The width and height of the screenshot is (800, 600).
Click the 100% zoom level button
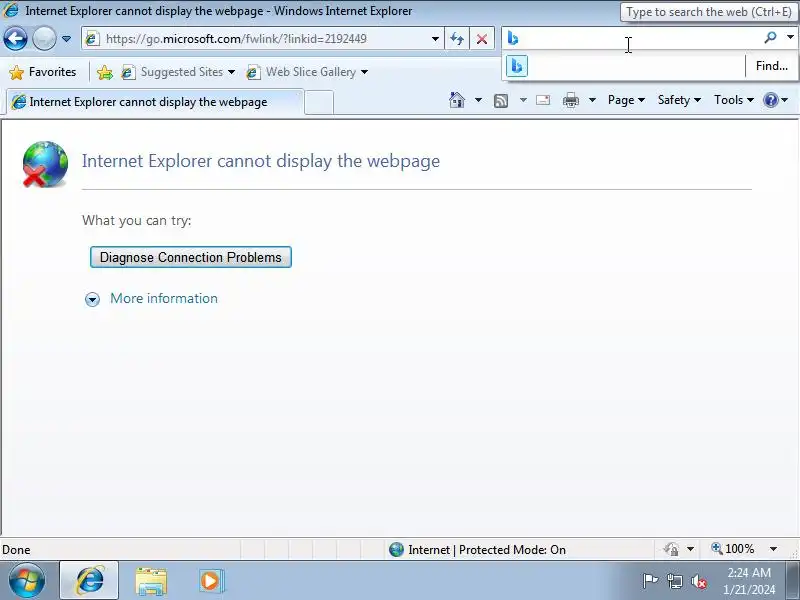pyautogui.click(x=733, y=549)
